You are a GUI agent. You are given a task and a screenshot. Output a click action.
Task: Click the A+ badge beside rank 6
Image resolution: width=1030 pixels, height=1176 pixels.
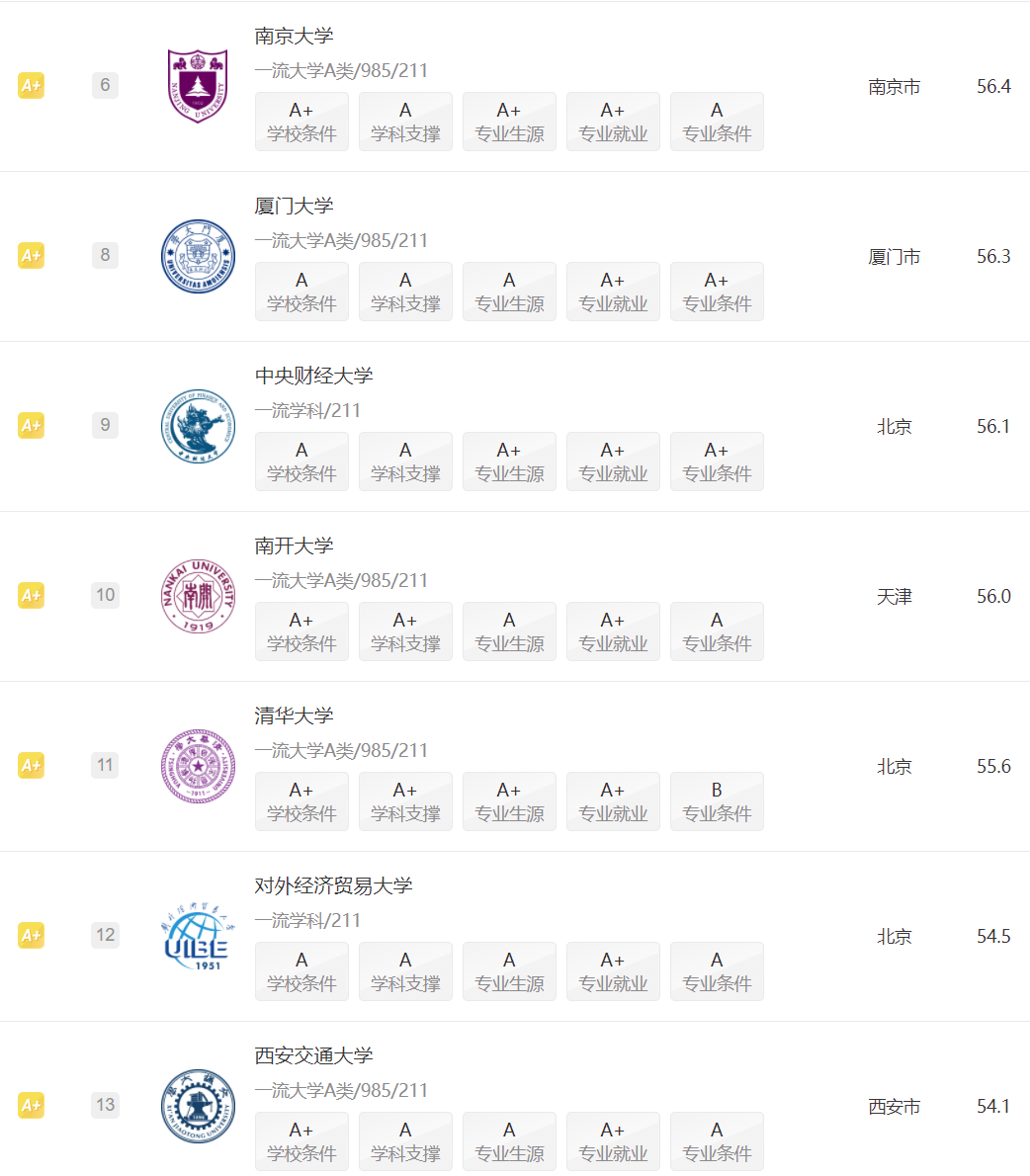[31, 85]
